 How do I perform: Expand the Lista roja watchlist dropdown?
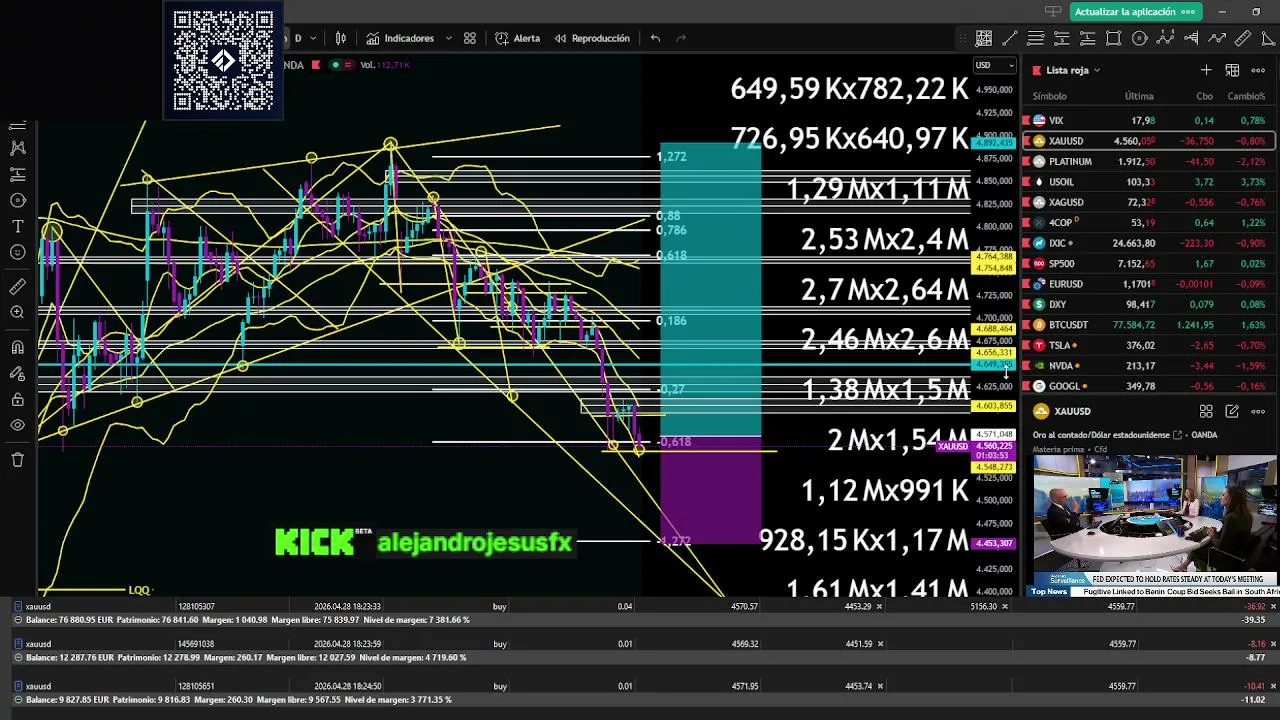click(1073, 70)
